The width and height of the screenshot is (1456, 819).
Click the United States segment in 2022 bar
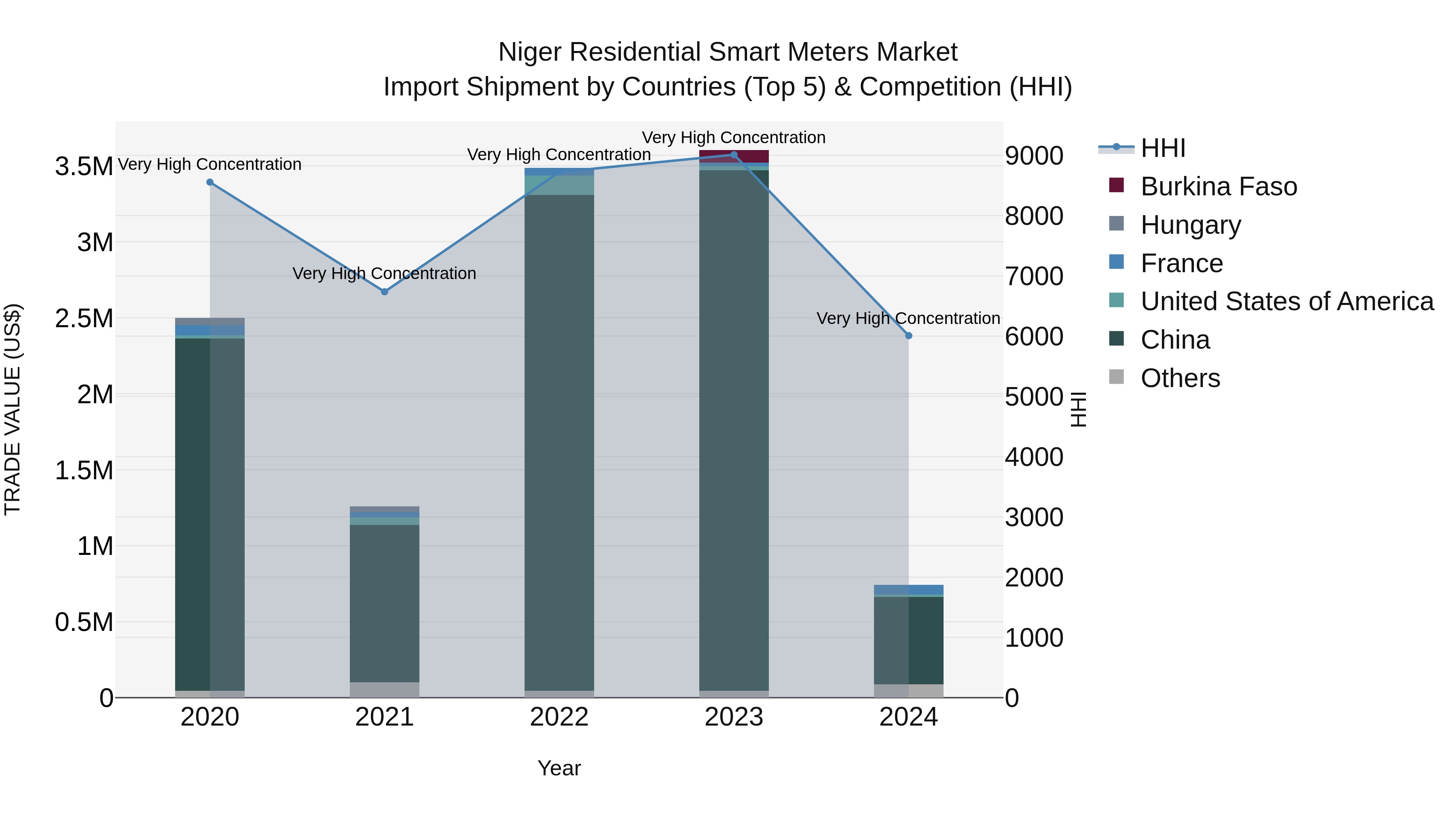(x=559, y=185)
